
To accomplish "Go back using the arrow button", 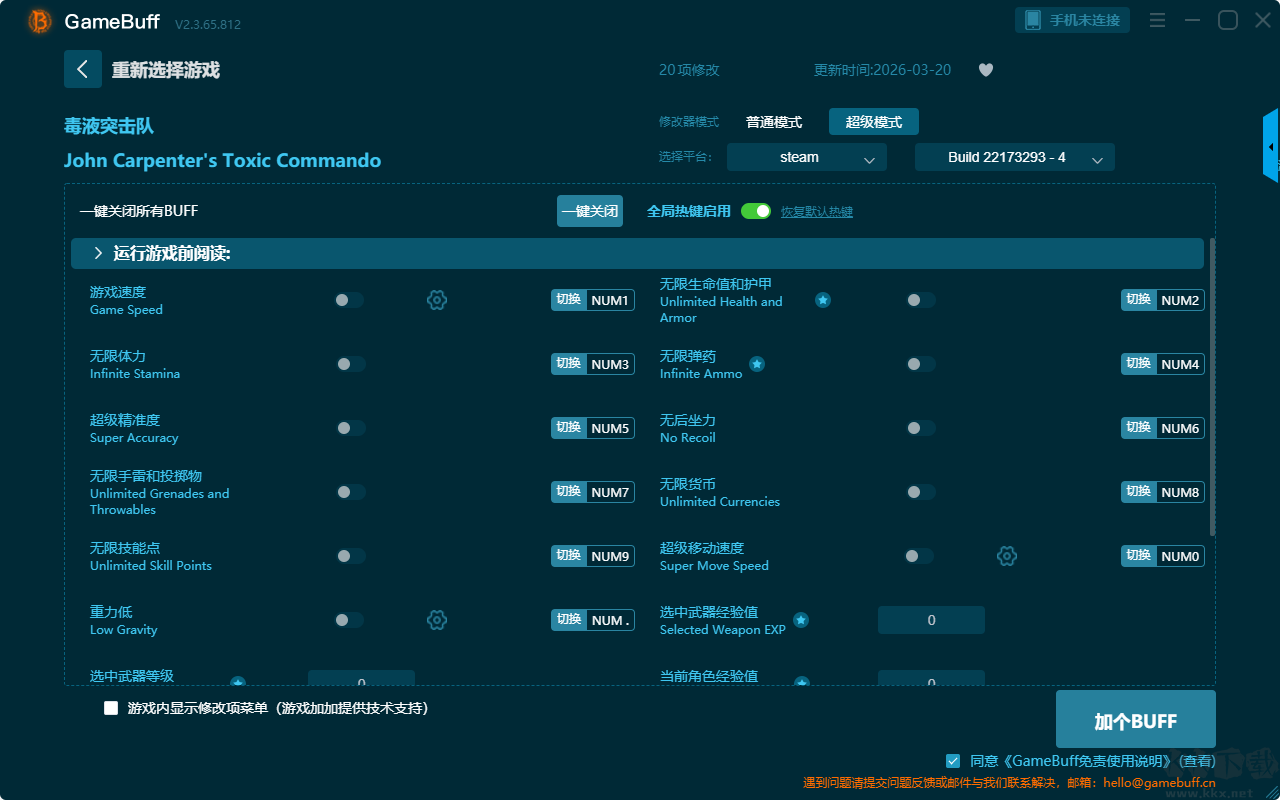I will (83, 69).
